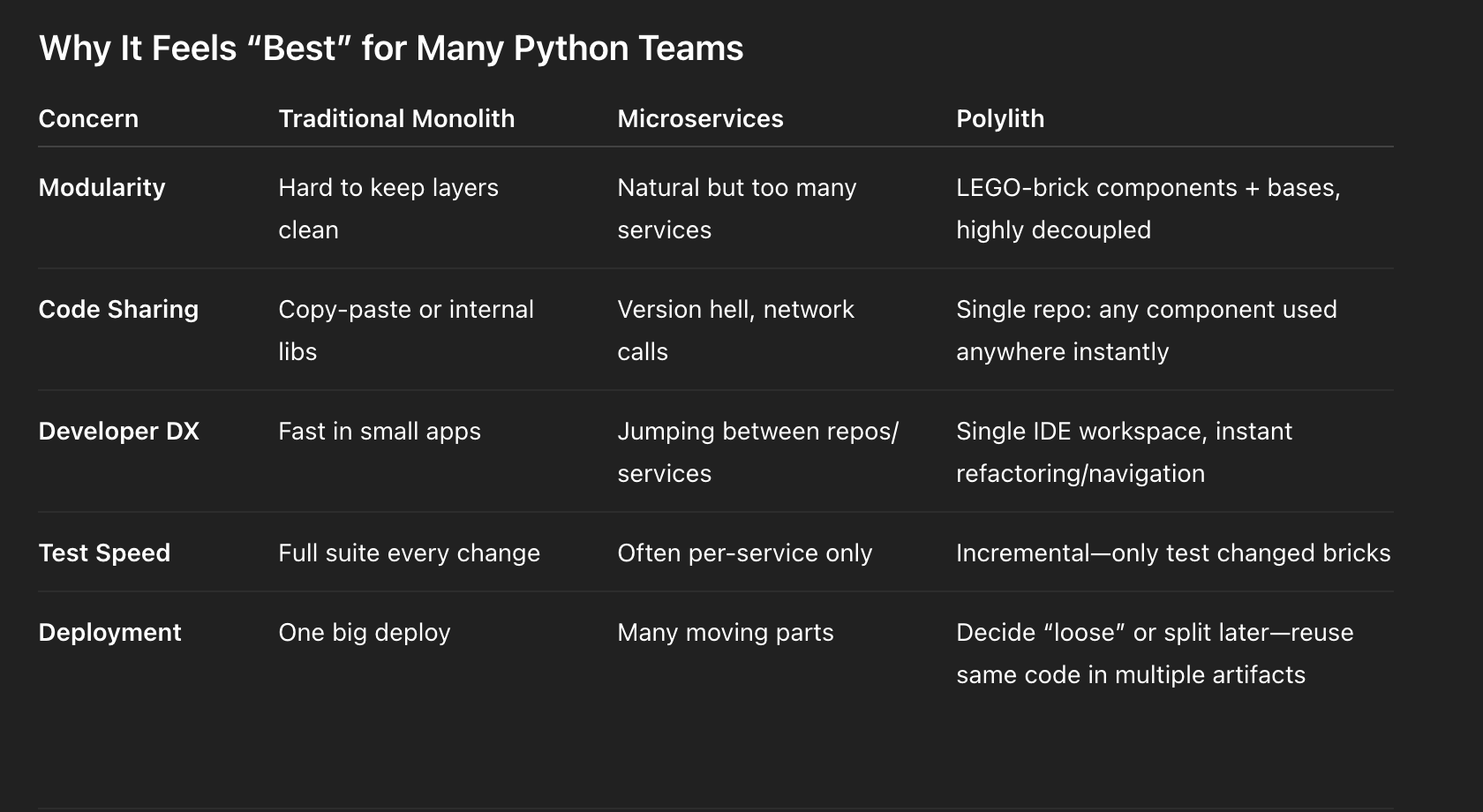Select 'Many moving parts' cell

[x=726, y=633]
